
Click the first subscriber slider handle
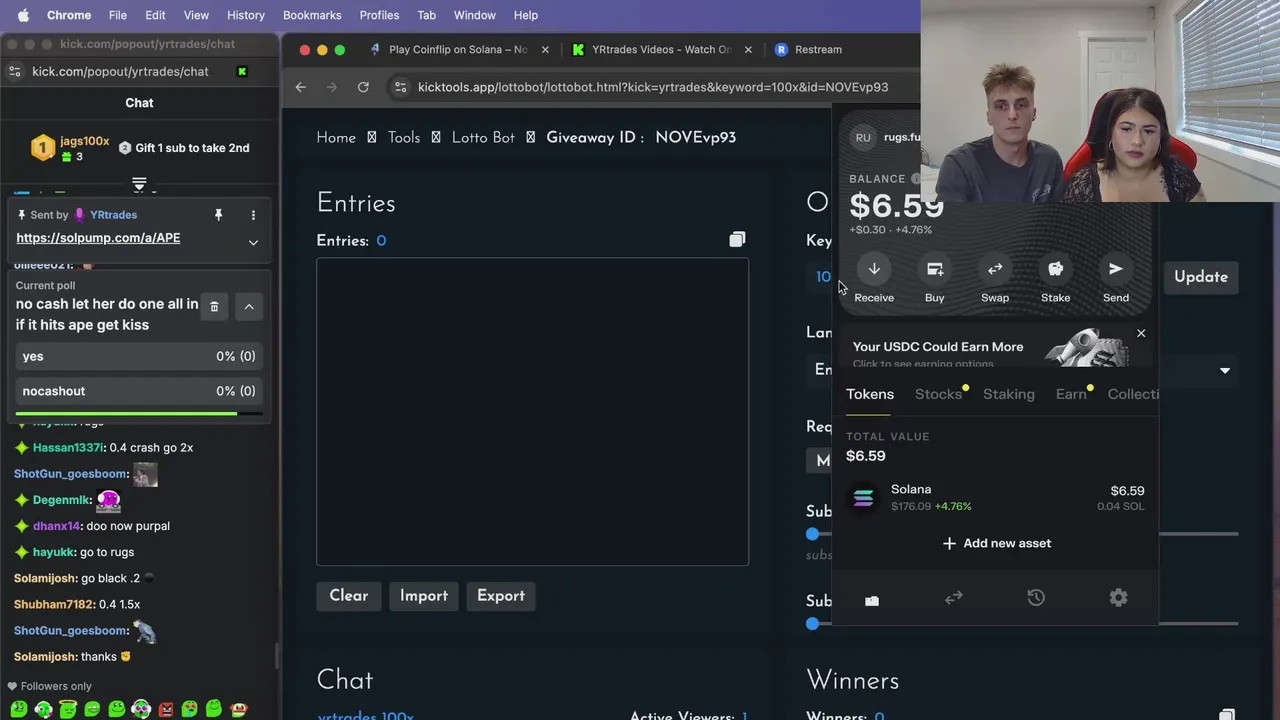(x=813, y=534)
